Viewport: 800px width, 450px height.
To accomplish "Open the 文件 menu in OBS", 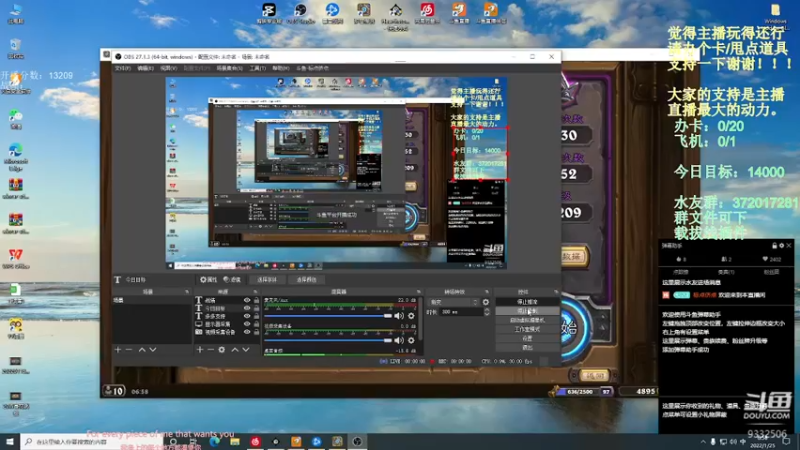I will click(x=122, y=68).
